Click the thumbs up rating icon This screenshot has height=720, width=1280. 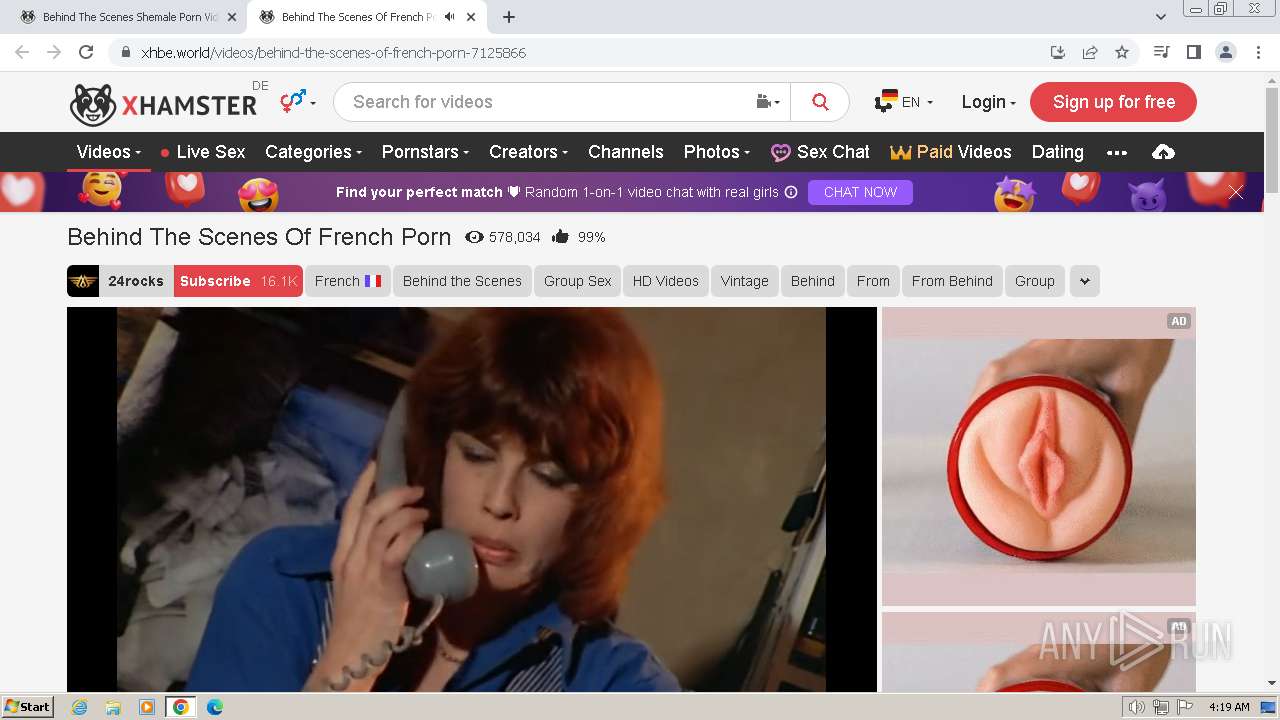(x=560, y=237)
